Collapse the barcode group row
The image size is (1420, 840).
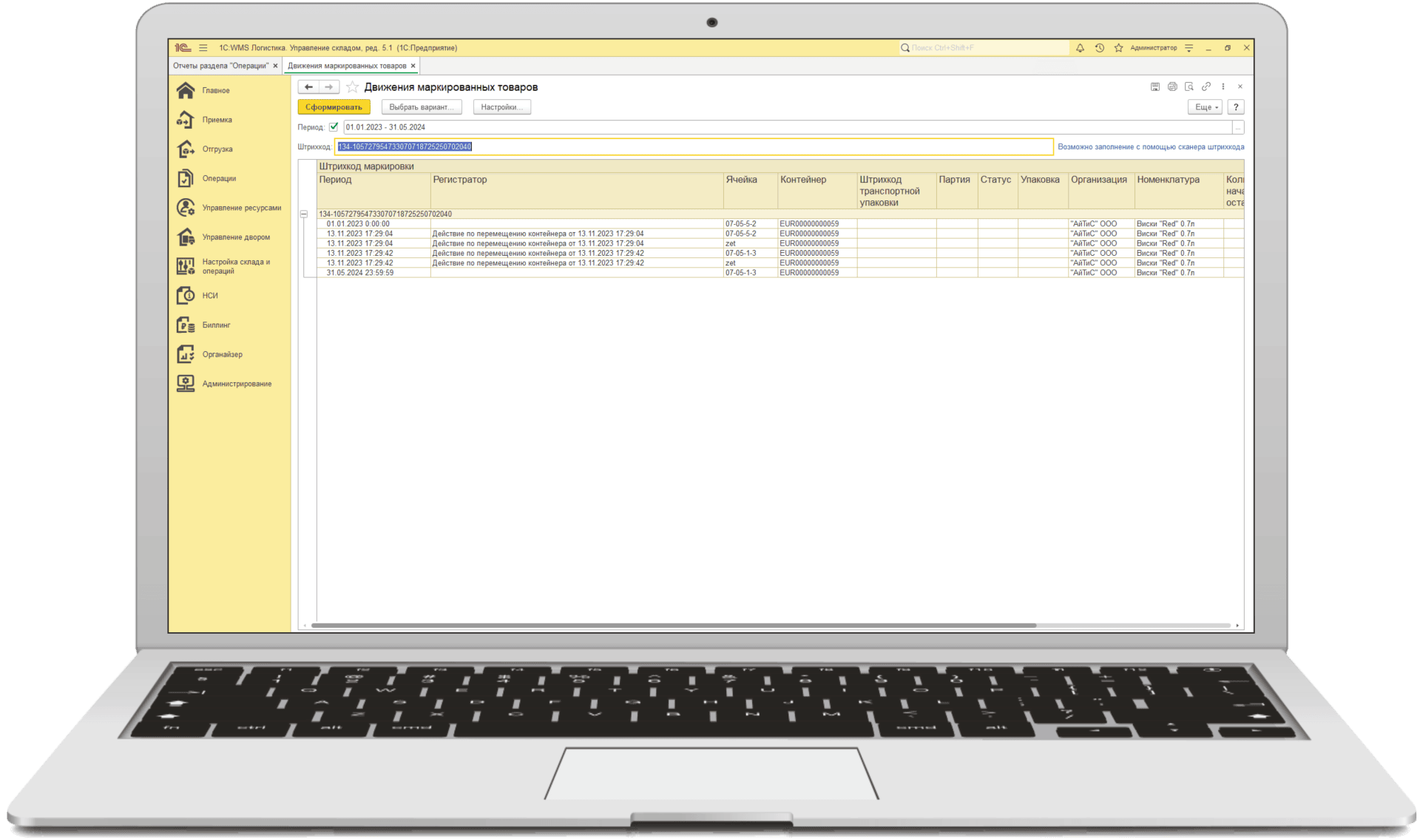(x=304, y=214)
